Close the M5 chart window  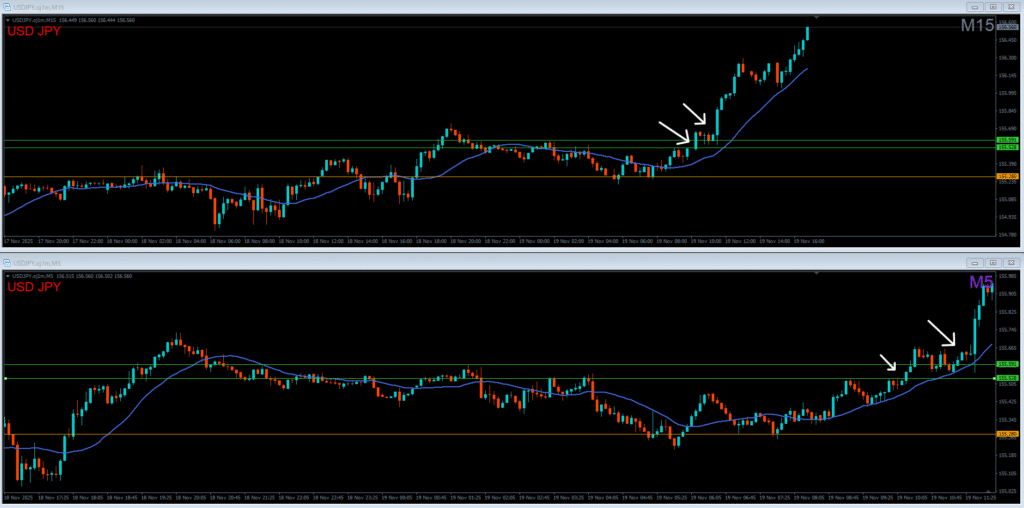click(1011, 262)
